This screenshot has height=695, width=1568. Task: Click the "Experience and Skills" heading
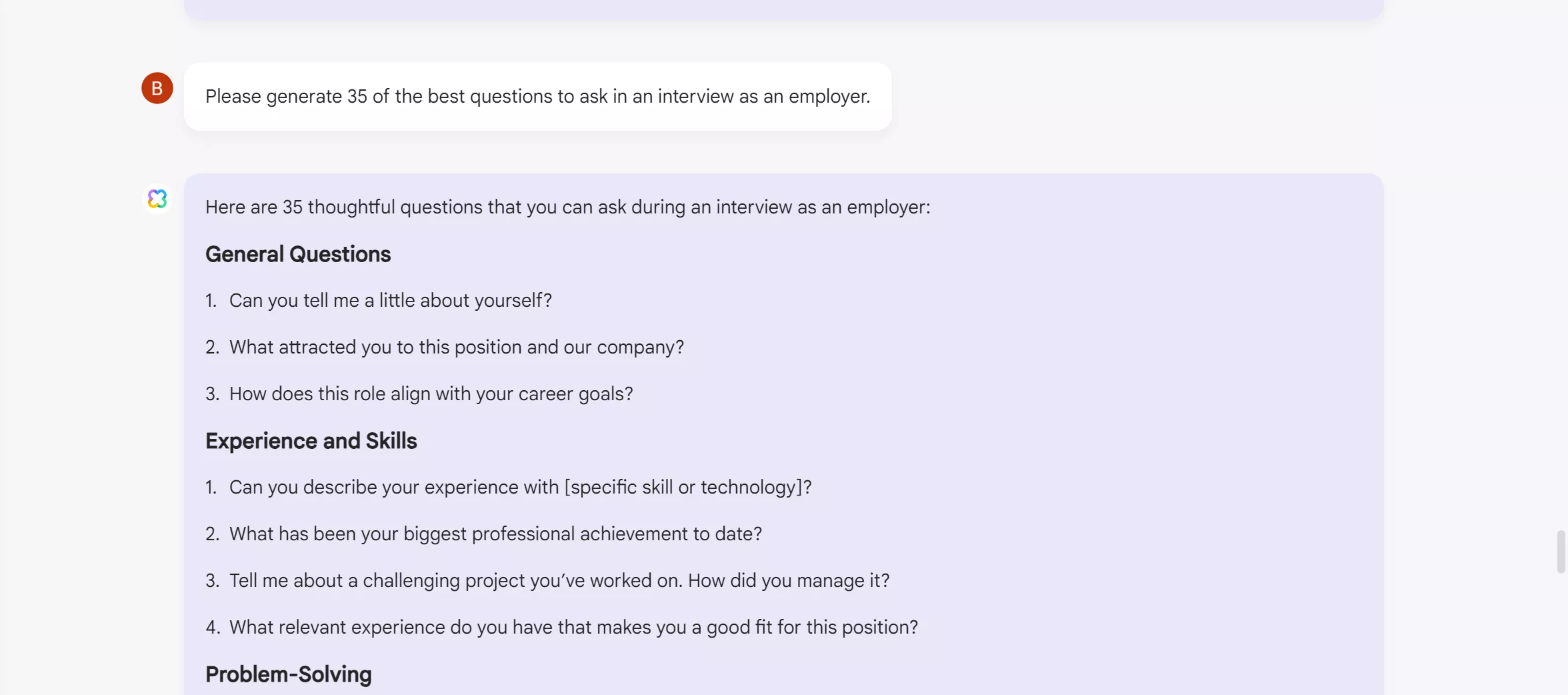coord(311,440)
